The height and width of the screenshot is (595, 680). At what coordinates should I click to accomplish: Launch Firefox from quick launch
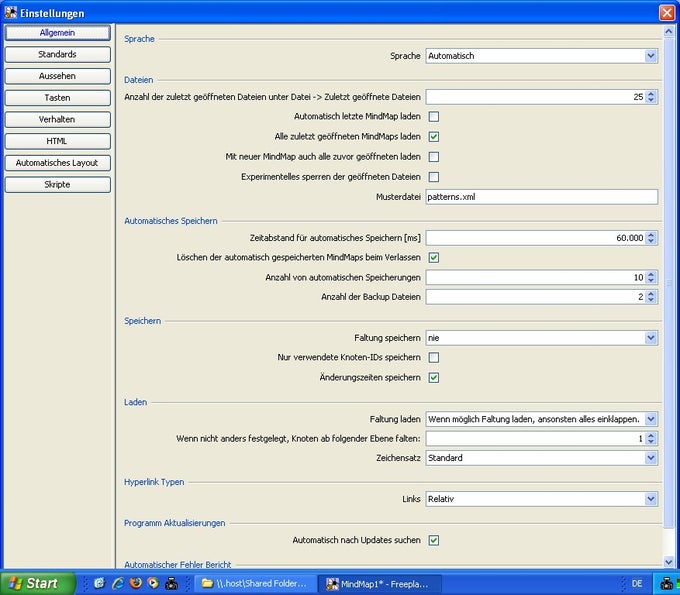(x=136, y=583)
